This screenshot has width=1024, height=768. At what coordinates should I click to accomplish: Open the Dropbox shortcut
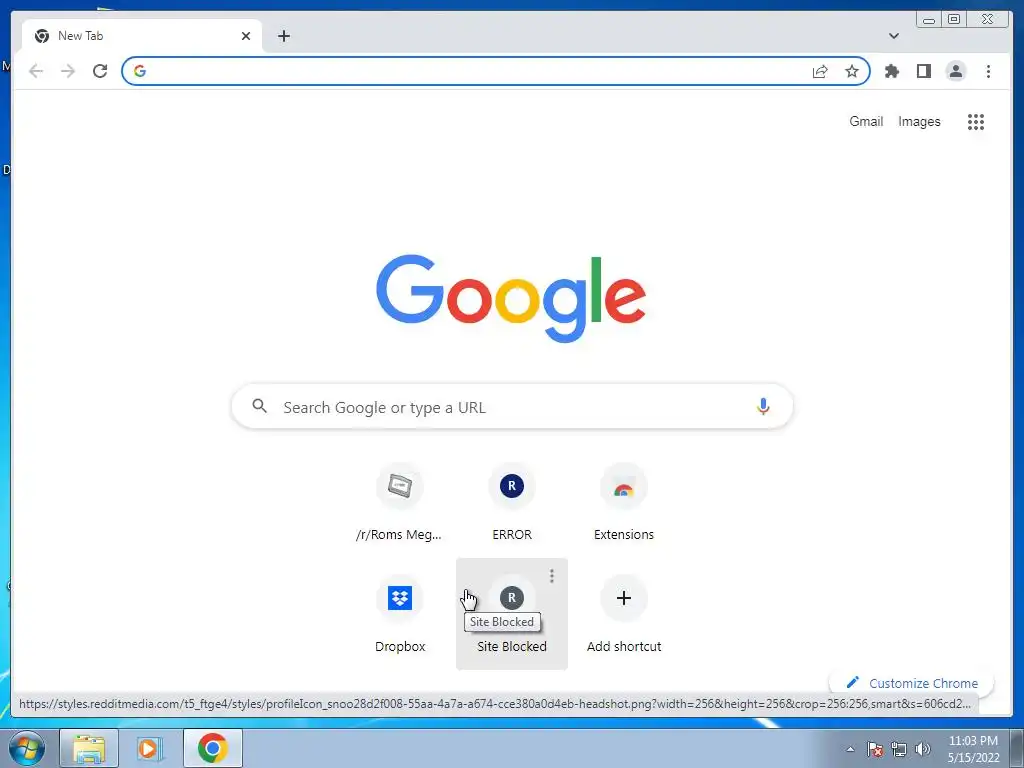coord(400,614)
